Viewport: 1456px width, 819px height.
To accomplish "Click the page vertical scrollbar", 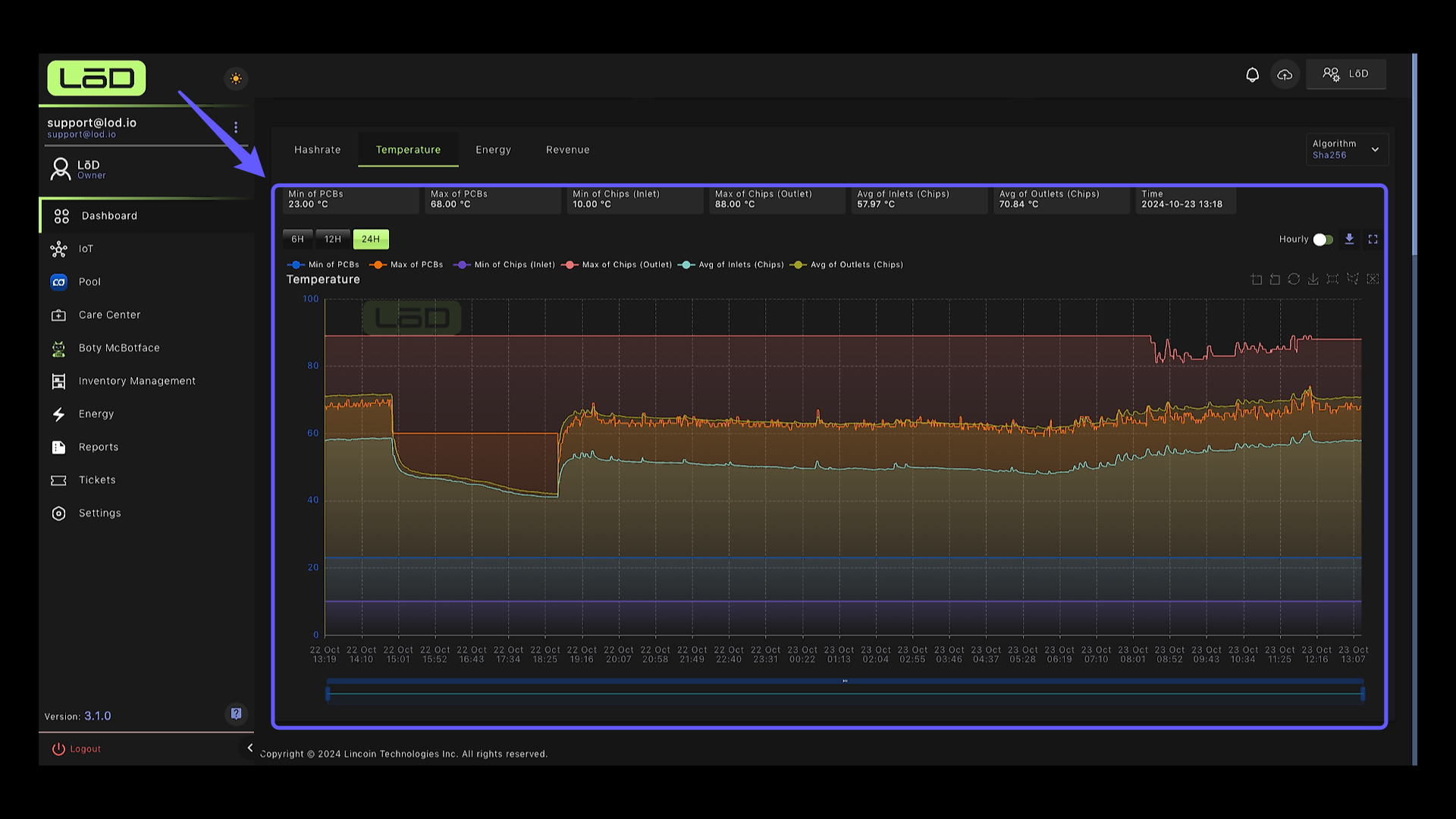I will (x=1414, y=154).
